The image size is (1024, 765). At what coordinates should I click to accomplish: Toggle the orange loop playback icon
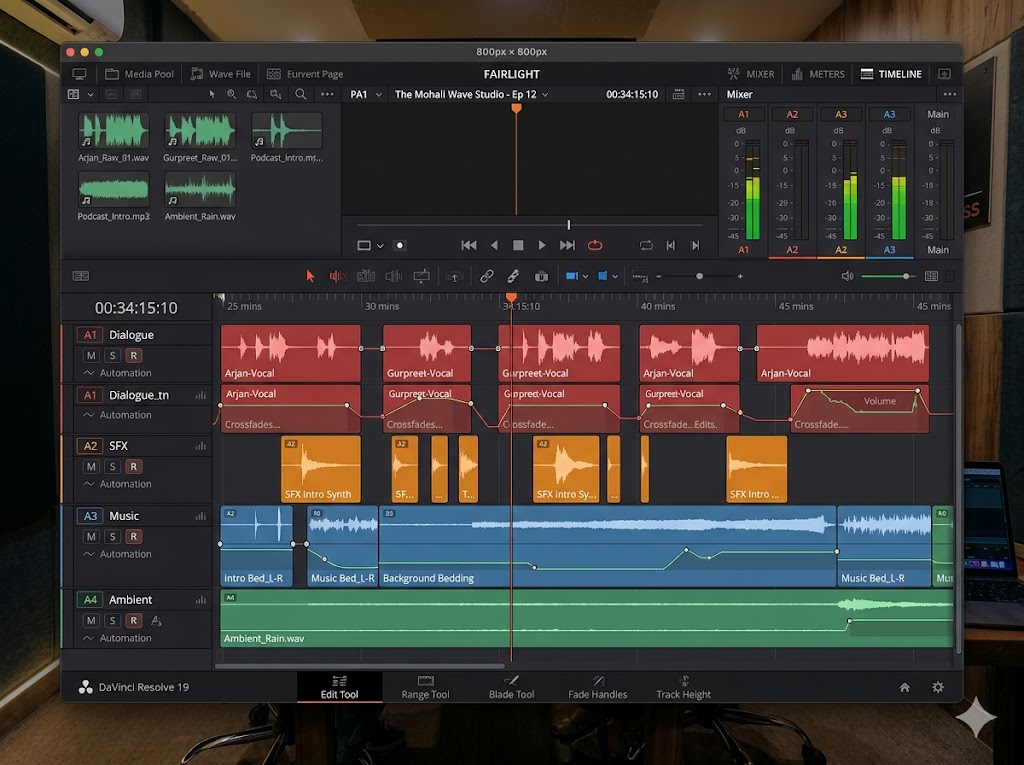click(594, 245)
